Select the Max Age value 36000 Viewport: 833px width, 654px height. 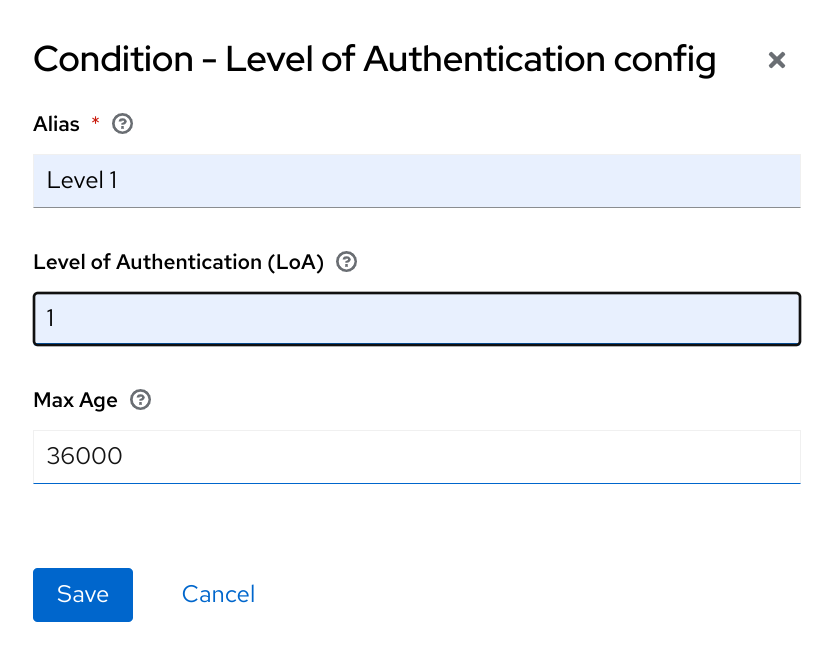[x=416, y=456]
